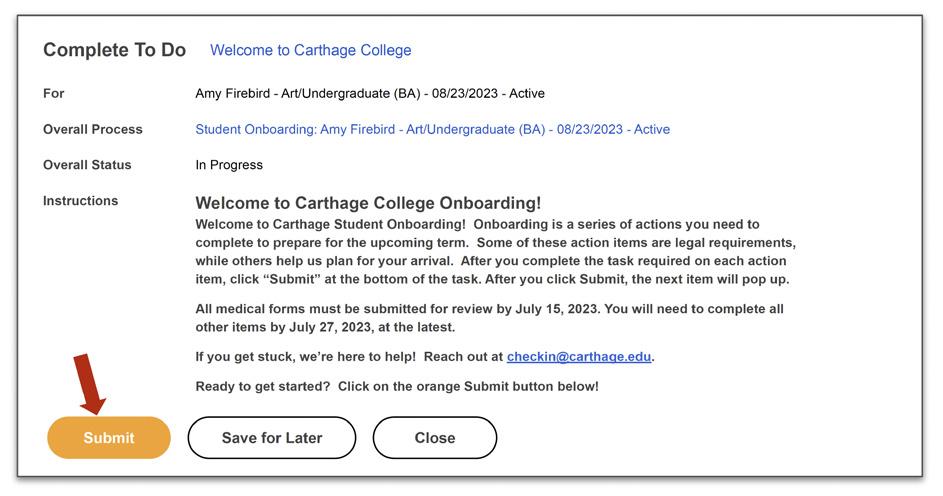Screen dimensions: 943x496
Task: Click the checkin@carthage.edu email link
Action: (579, 356)
